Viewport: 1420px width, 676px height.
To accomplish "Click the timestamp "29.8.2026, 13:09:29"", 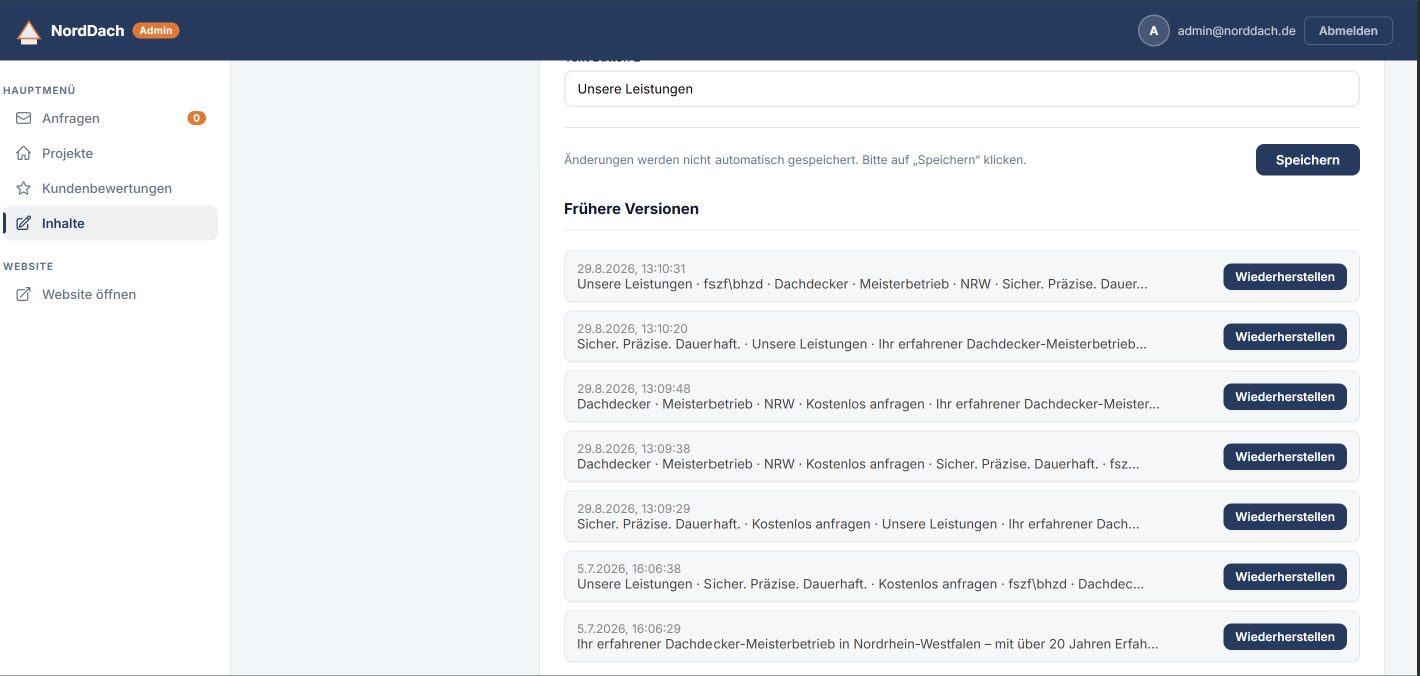I will [634, 509].
